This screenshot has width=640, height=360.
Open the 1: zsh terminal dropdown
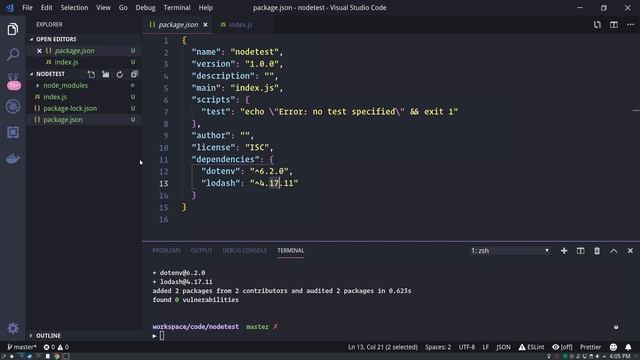tap(510, 251)
